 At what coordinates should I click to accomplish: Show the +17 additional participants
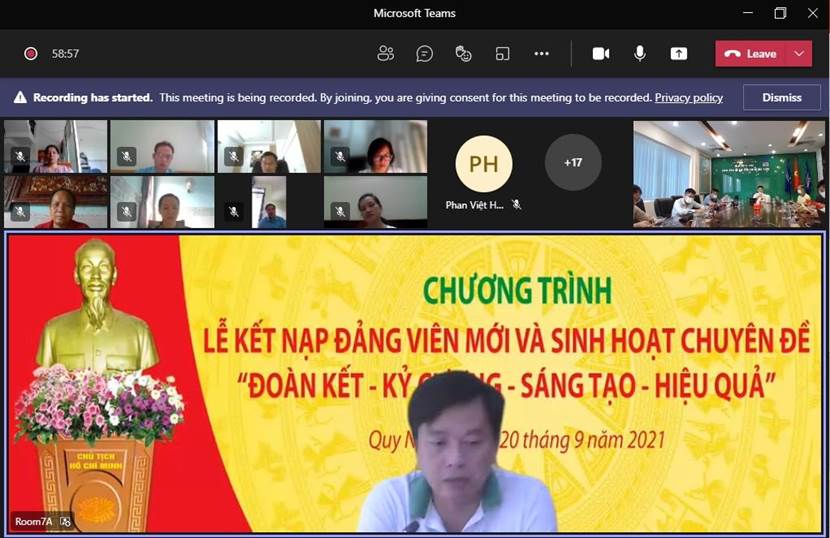(573, 162)
